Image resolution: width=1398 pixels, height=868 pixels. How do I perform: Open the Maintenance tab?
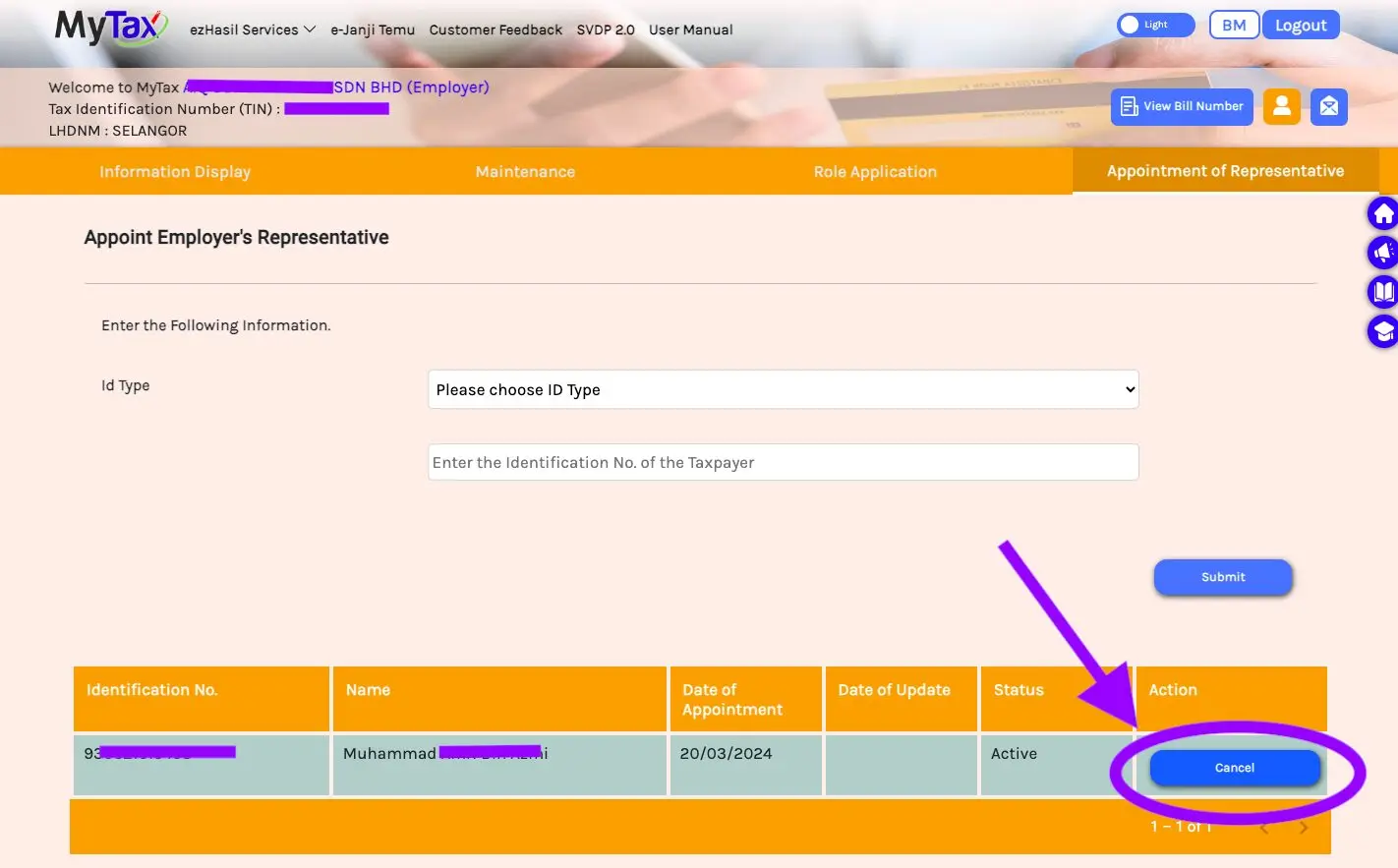[525, 171]
